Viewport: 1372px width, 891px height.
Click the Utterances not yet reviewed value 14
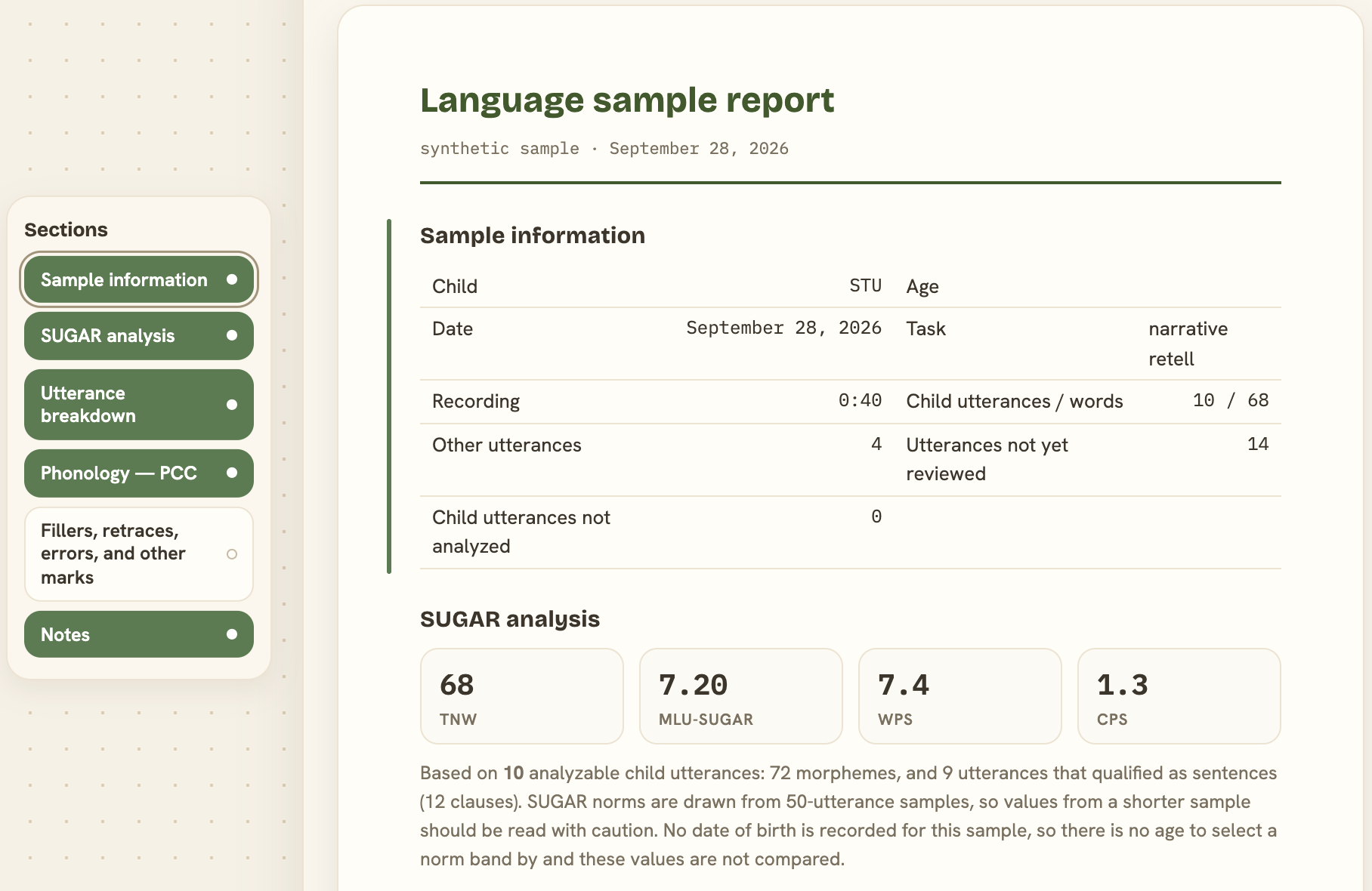(x=1258, y=445)
